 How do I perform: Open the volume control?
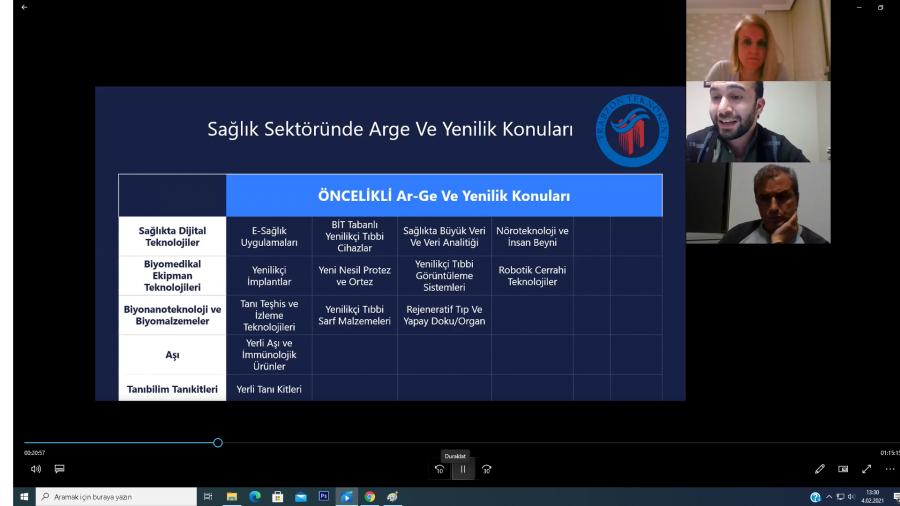(35, 468)
